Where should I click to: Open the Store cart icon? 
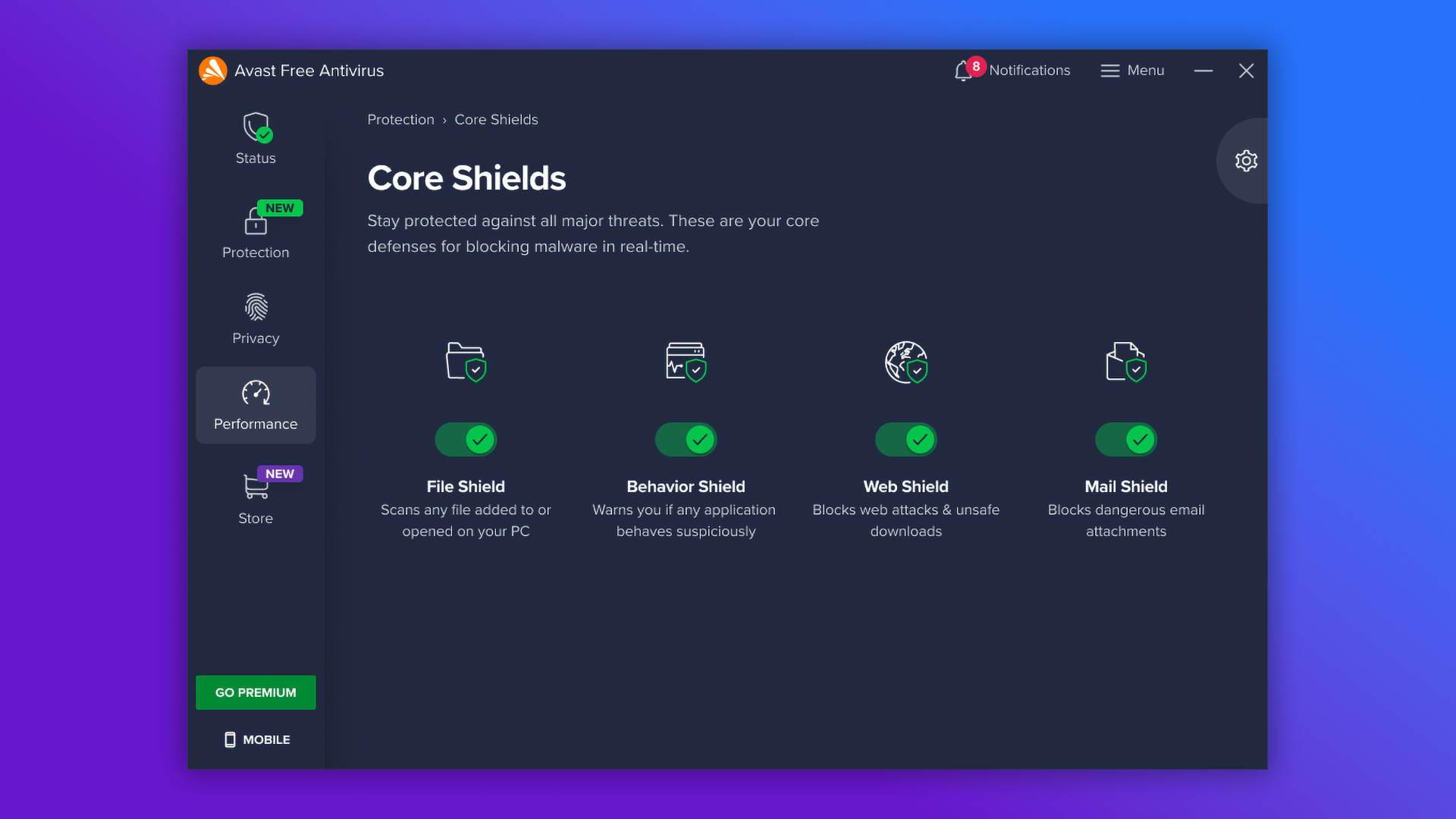[256, 486]
